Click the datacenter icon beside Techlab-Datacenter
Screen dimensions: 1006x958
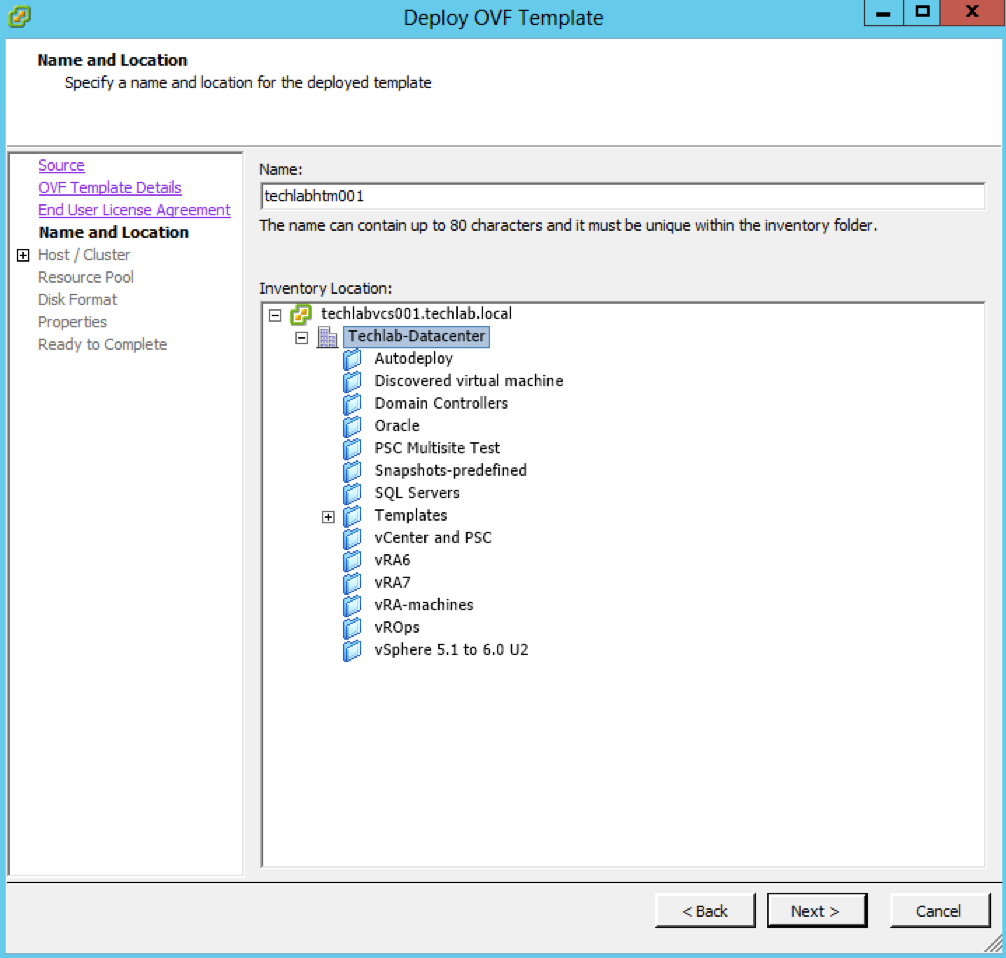(x=328, y=337)
